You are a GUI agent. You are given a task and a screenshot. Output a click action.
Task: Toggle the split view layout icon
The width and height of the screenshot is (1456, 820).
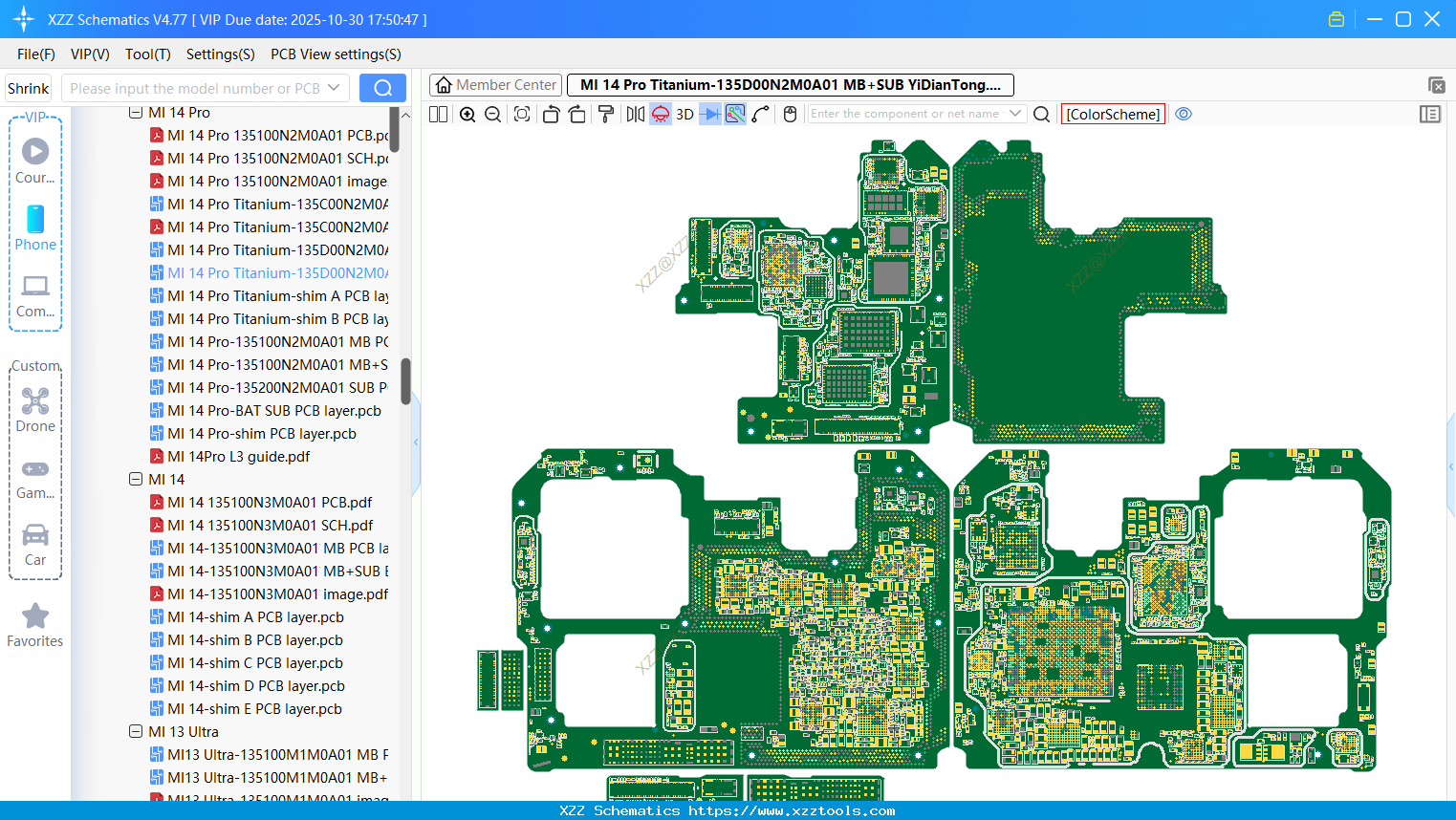point(438,115)
